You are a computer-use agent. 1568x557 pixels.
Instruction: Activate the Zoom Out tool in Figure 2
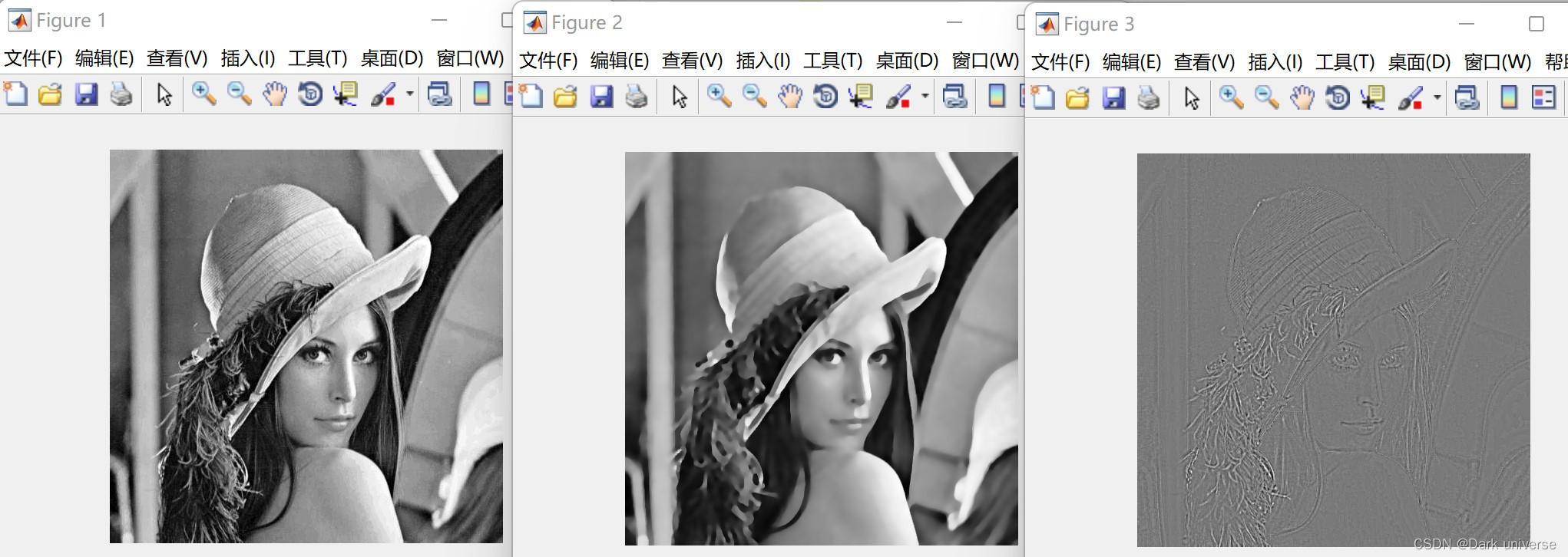[x=754, y=97]
